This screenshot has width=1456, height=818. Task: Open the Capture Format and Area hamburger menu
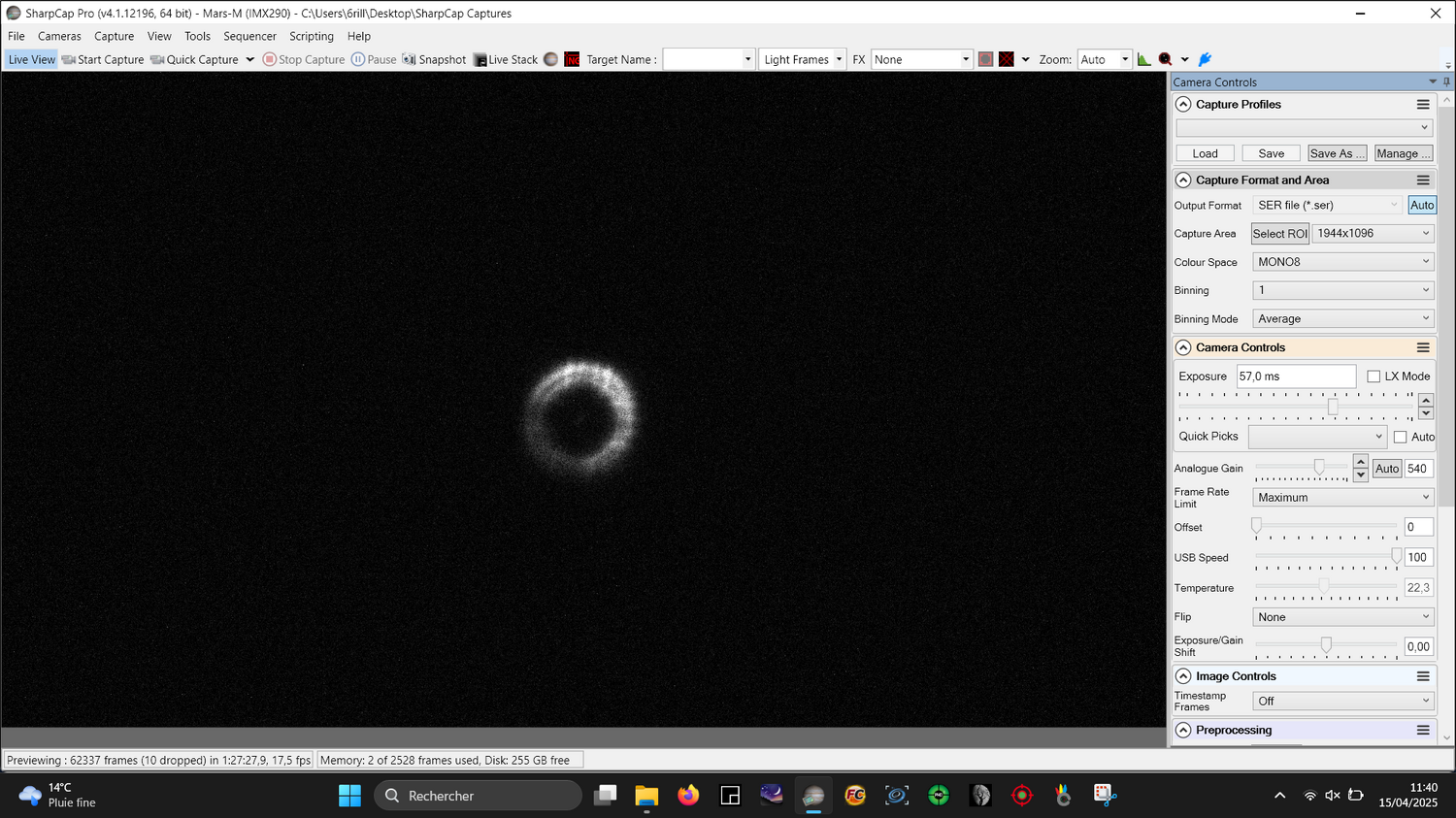click(1423, 180)
